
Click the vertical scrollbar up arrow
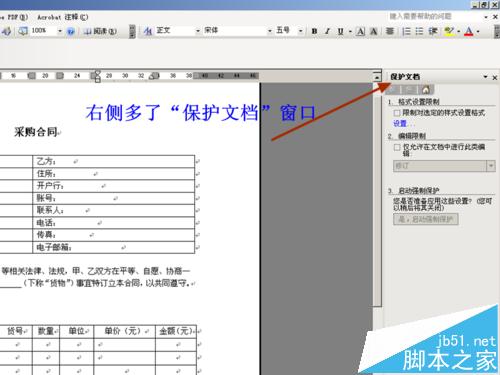377,77
